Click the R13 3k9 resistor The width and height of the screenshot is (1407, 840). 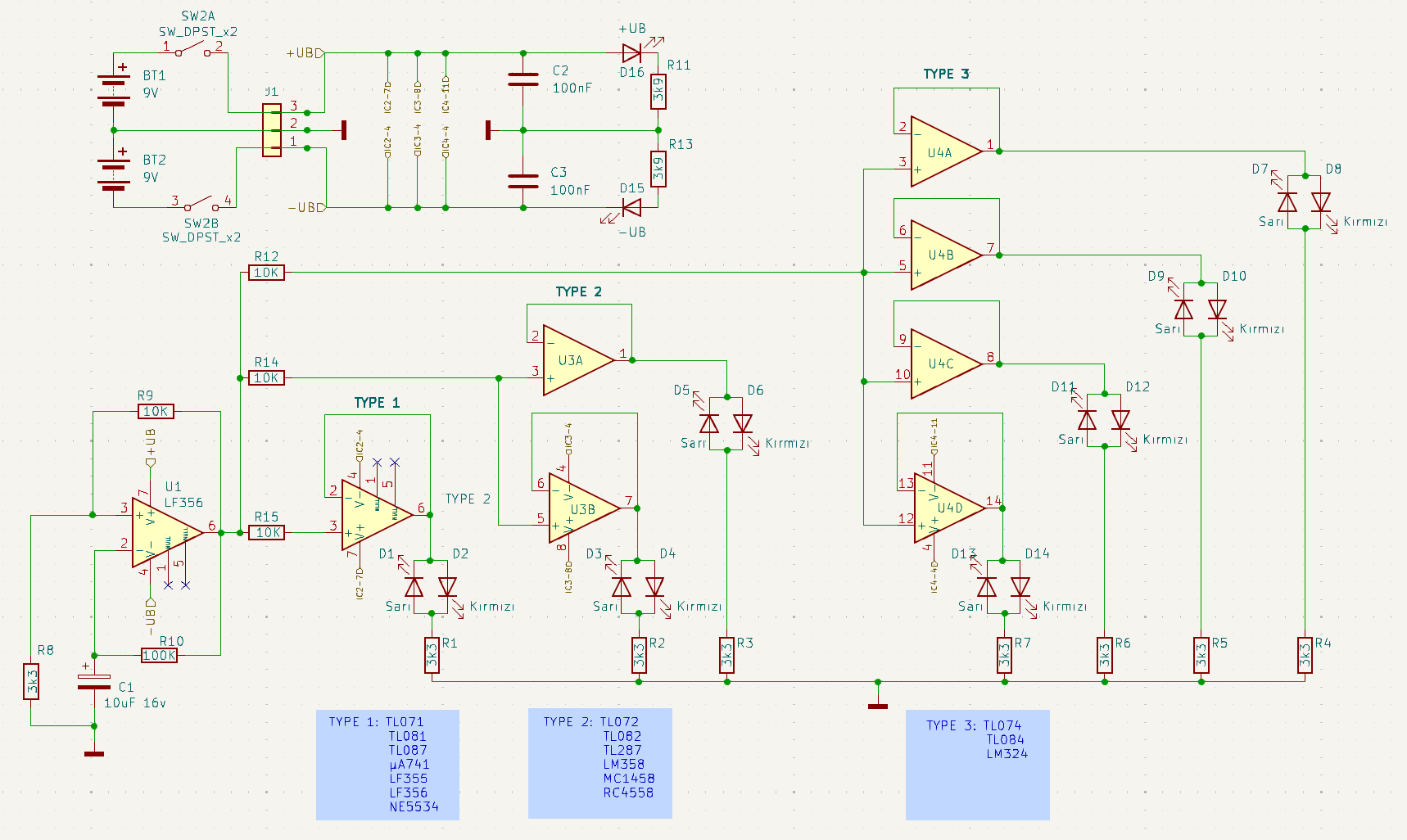coord(658,169)
